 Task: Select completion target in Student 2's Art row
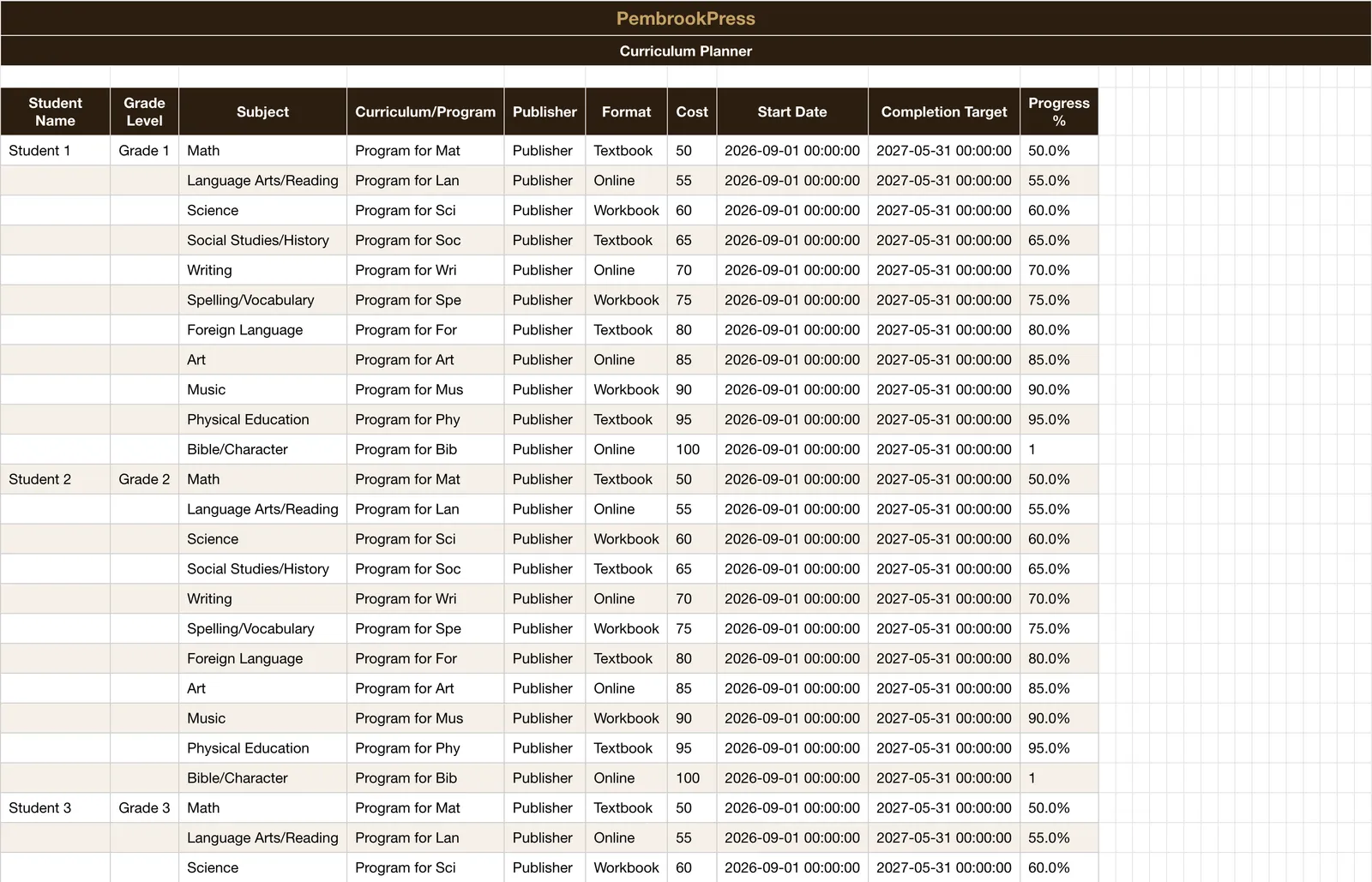coord(944,688)
